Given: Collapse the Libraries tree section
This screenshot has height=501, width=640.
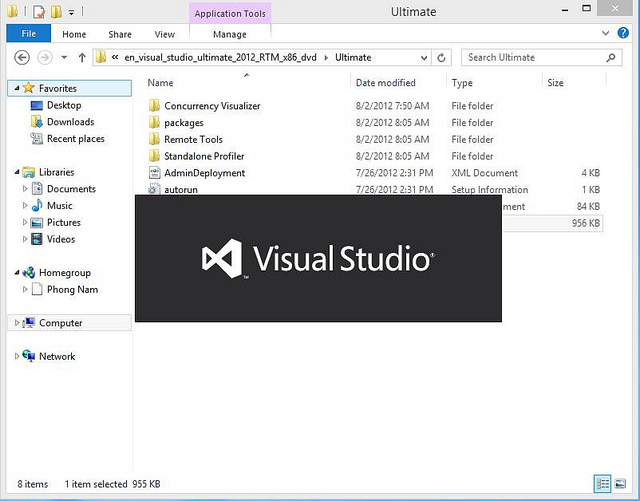Looking at the screenshot, I should pyautogui.click(x=17, y=172).
